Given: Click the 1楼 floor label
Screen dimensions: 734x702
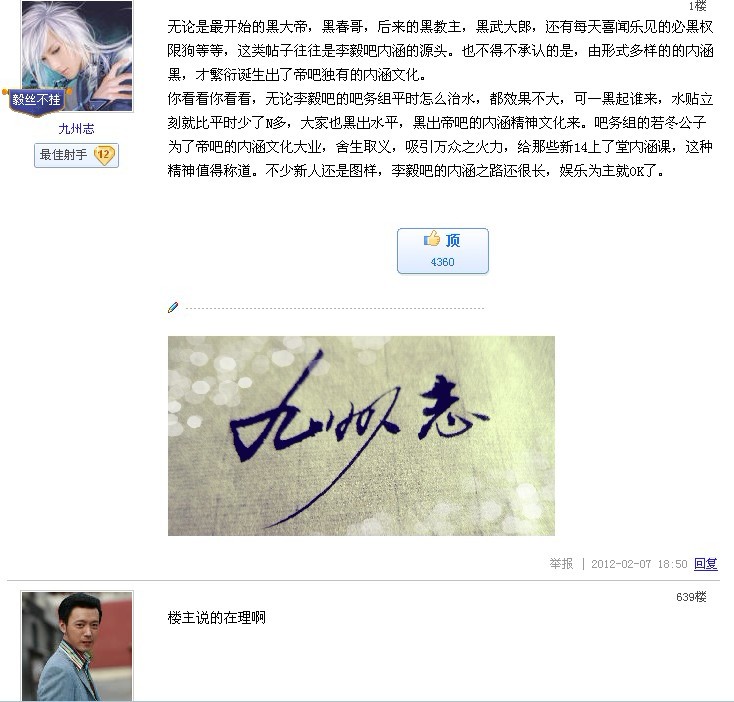Looking at the screenshot, I should [697, 6].
